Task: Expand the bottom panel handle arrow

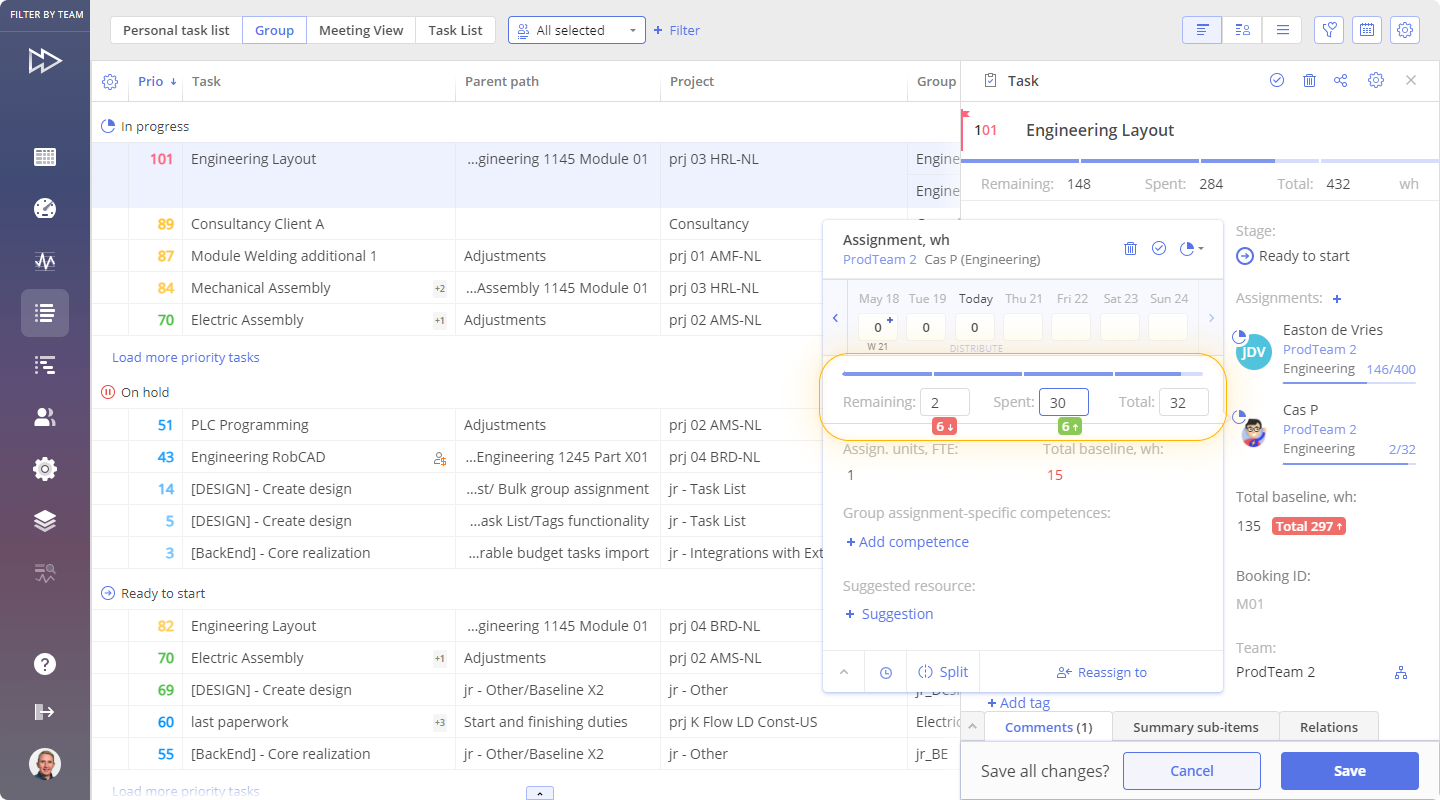Action: (540, 793)
